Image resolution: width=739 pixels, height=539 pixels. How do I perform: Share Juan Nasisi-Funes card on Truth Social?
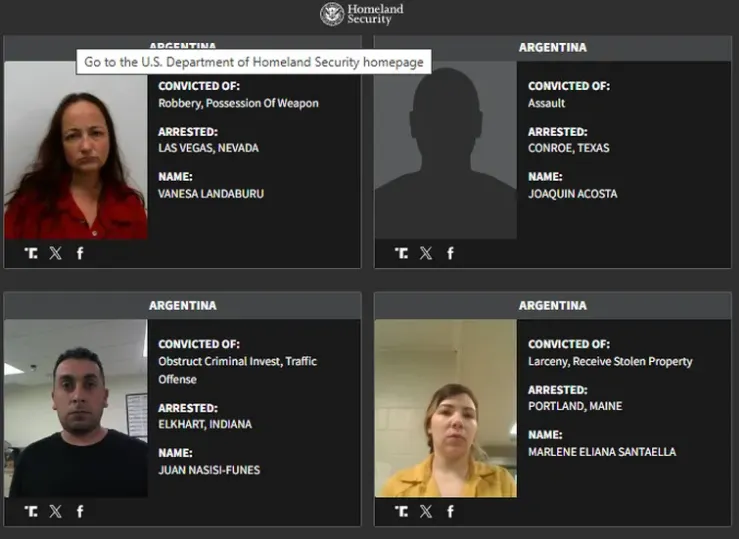coord(31,512)
